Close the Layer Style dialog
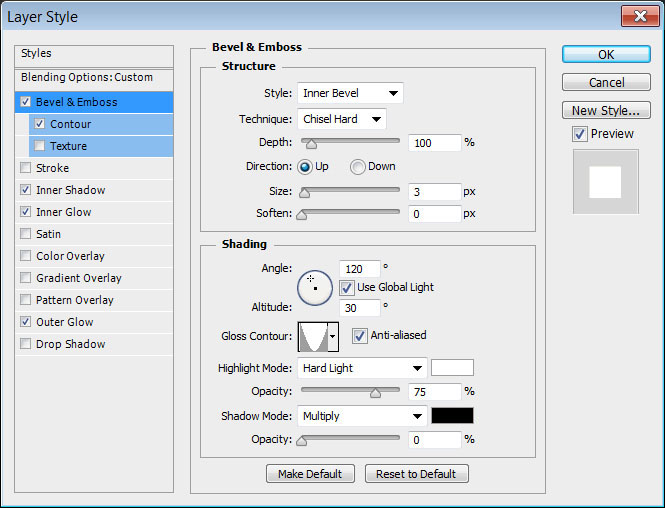 click(x=638, y=16)
